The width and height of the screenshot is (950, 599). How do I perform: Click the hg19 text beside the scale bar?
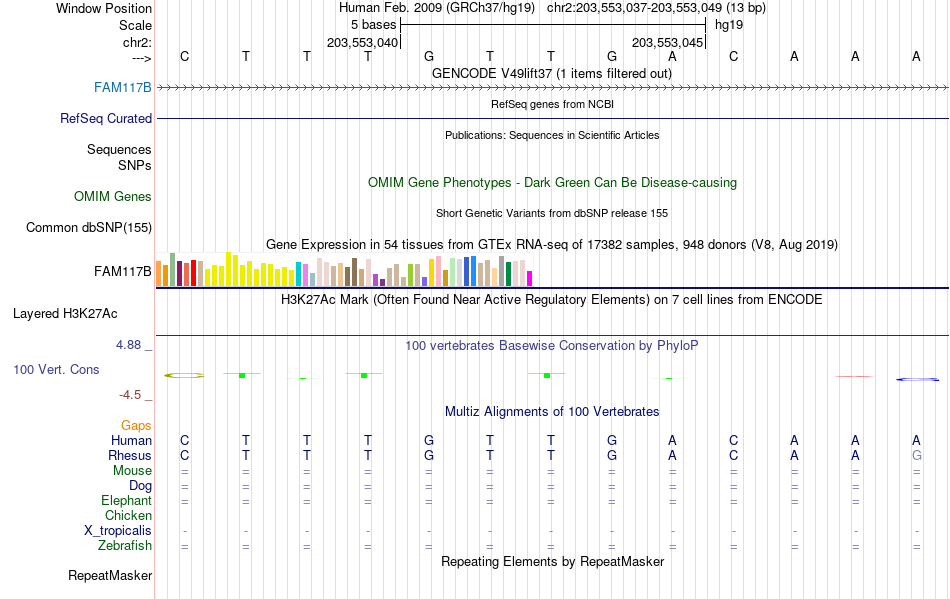click(x=729, y=25)
